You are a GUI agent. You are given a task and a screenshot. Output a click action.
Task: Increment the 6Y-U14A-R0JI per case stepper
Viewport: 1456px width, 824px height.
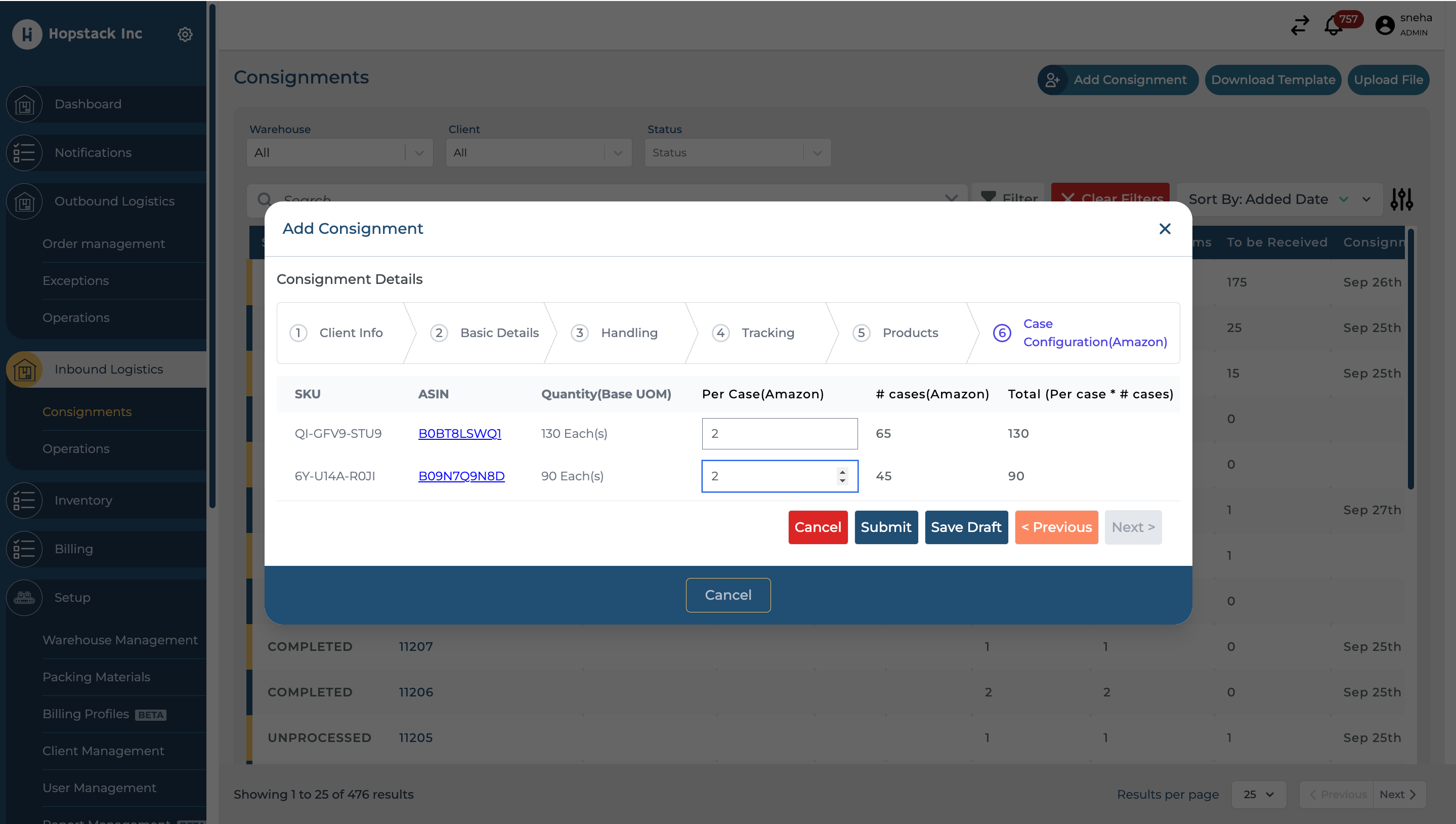(842, 471)
